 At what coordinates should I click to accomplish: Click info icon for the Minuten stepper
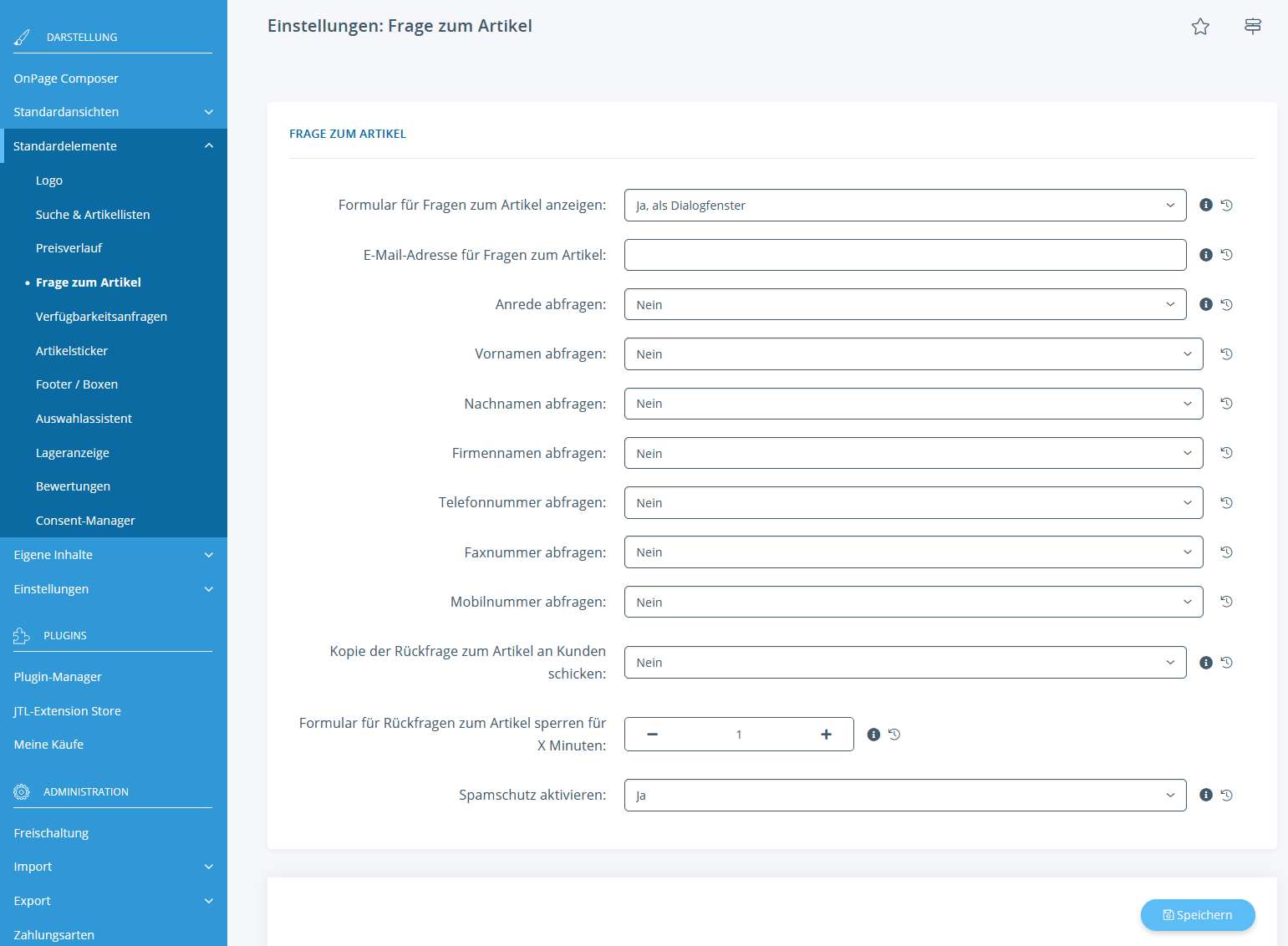(873, 735)
